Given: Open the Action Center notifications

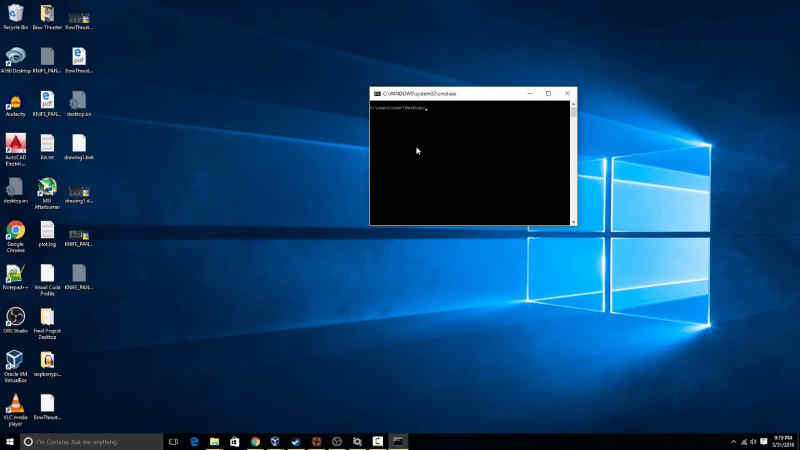Looking at the screenshot, I should 764,442.
